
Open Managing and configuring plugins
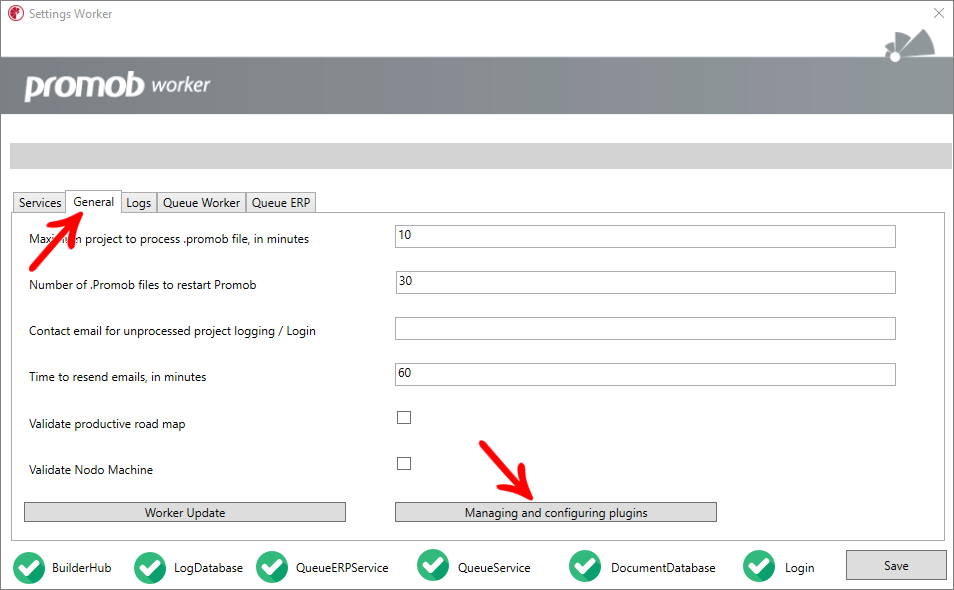coord(556,512)
